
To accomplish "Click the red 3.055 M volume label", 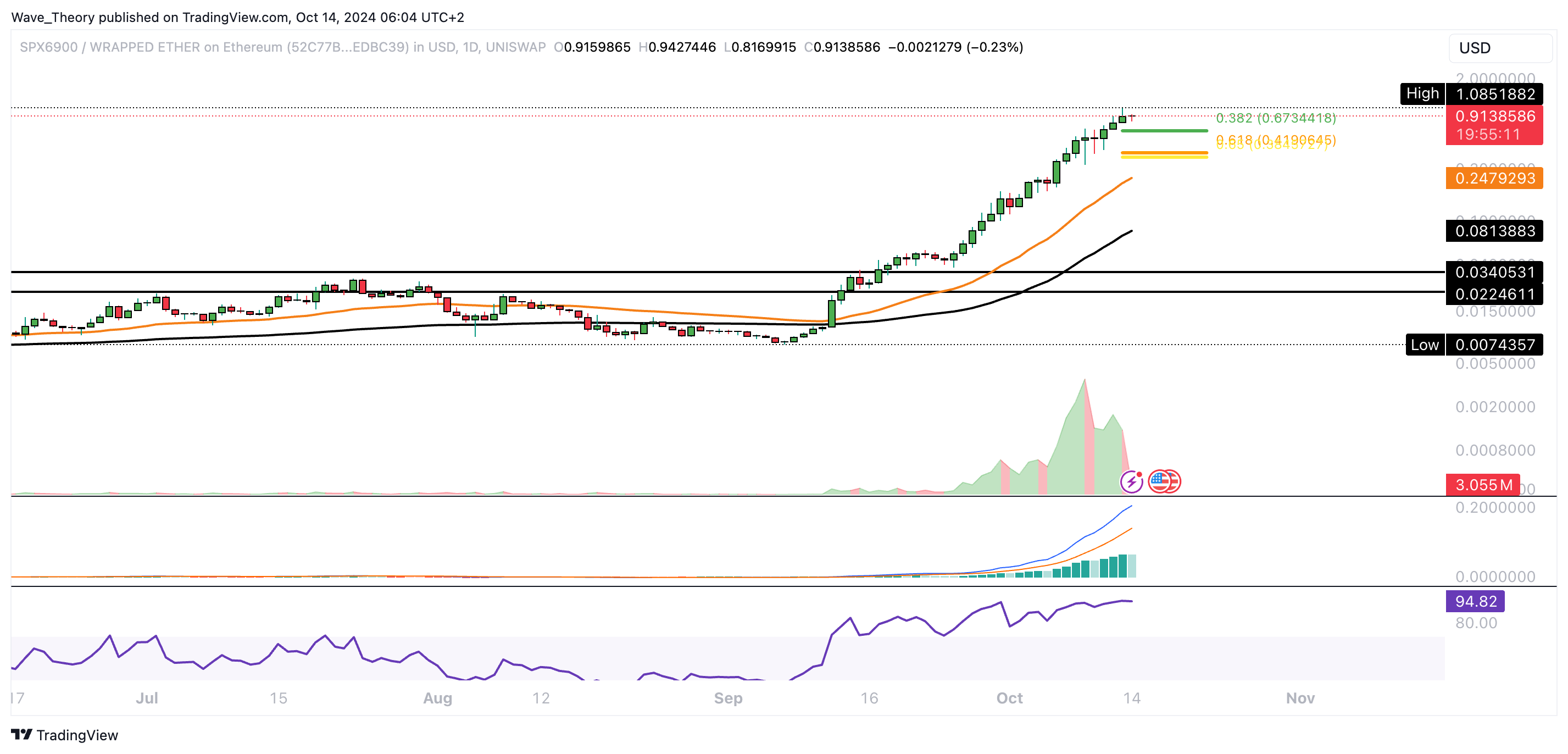I will point(1483,485).
